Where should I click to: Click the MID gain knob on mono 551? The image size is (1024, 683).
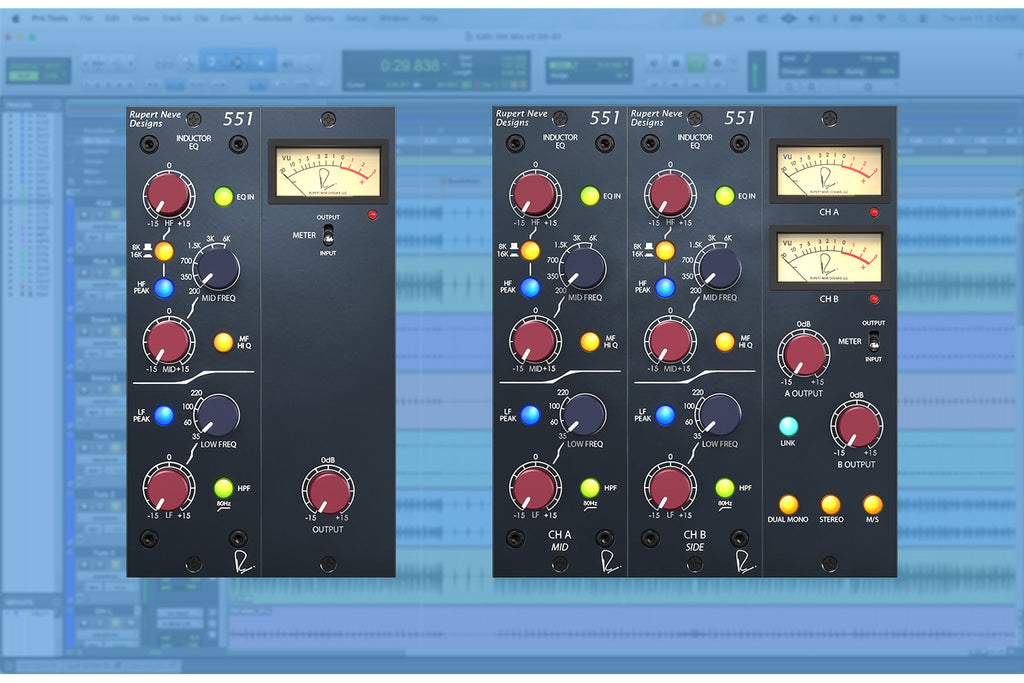tap(168, 341)
